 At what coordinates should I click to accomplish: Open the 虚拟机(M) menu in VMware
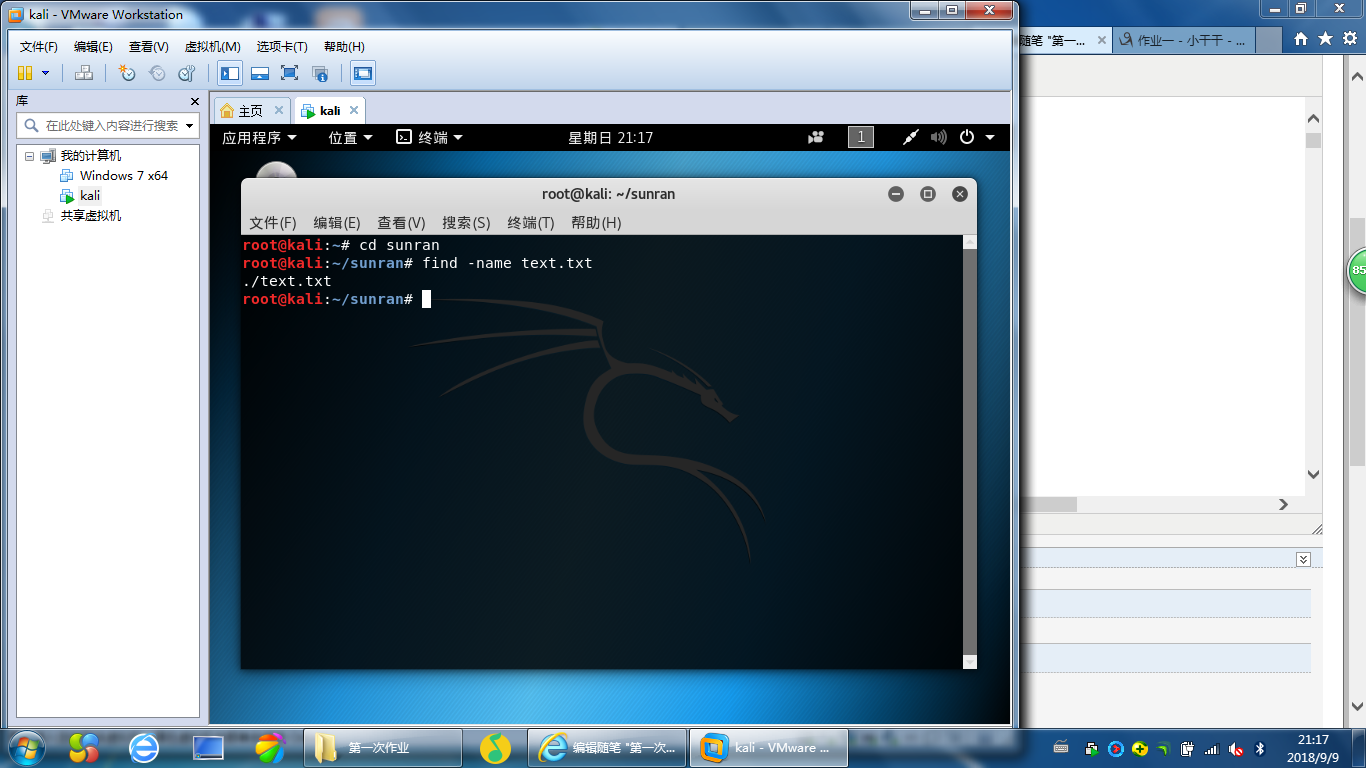click(212, 47)
